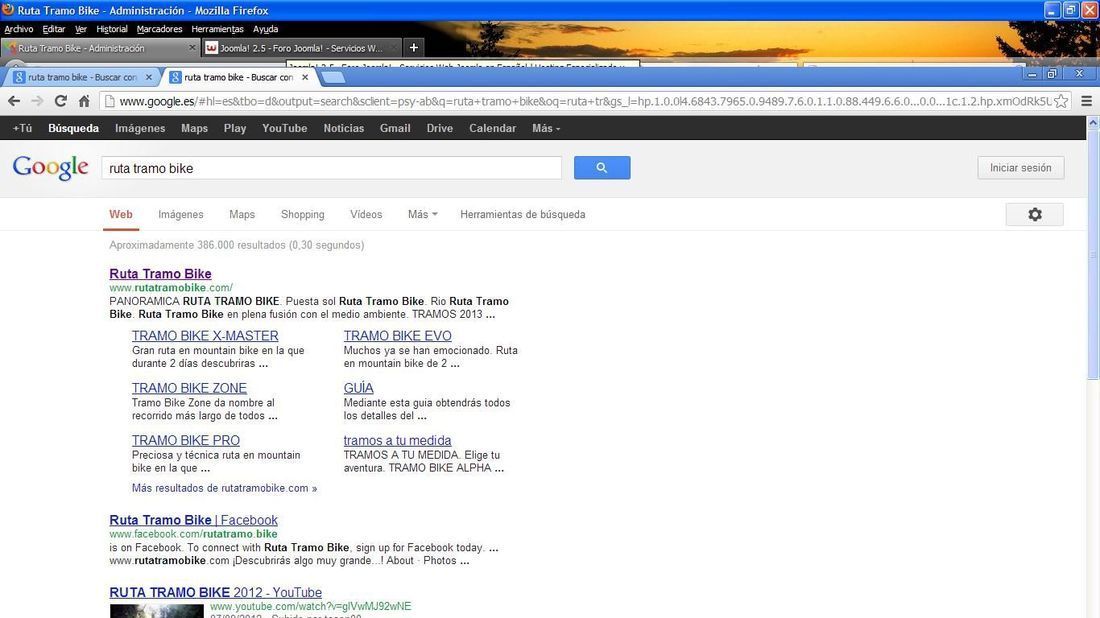Bookmark this page with the star icon
This screenshot has height=618, width=1100.
point(1061,101)
